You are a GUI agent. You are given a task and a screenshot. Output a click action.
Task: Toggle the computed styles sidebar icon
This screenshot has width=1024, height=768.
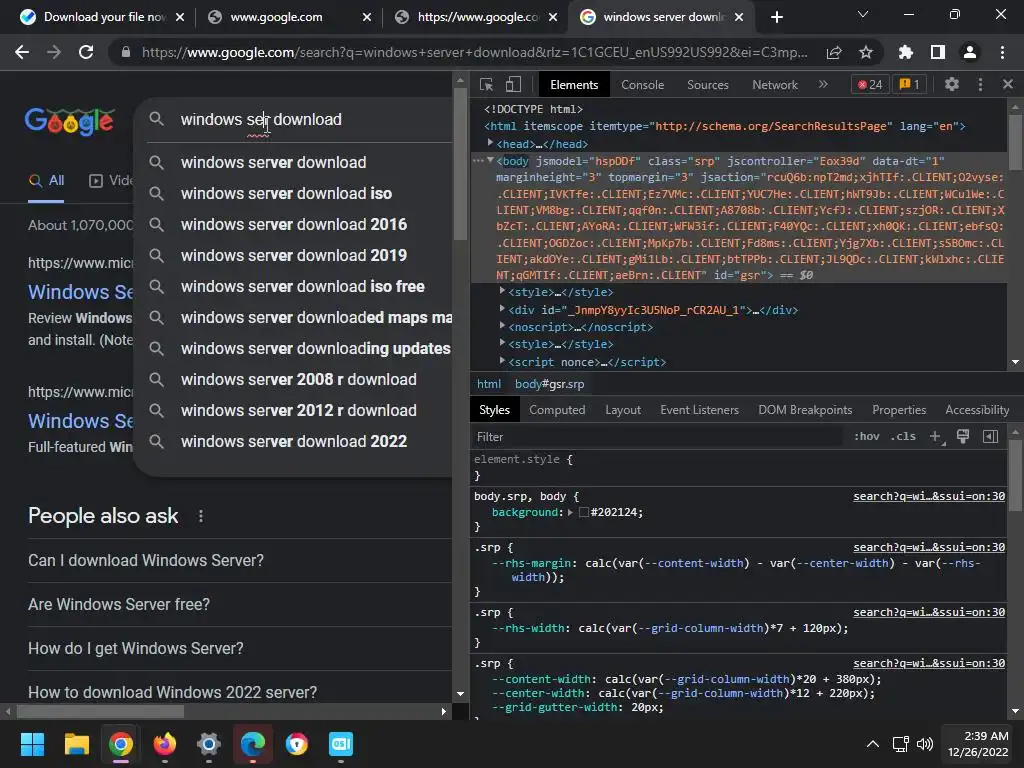pos(990,436)
